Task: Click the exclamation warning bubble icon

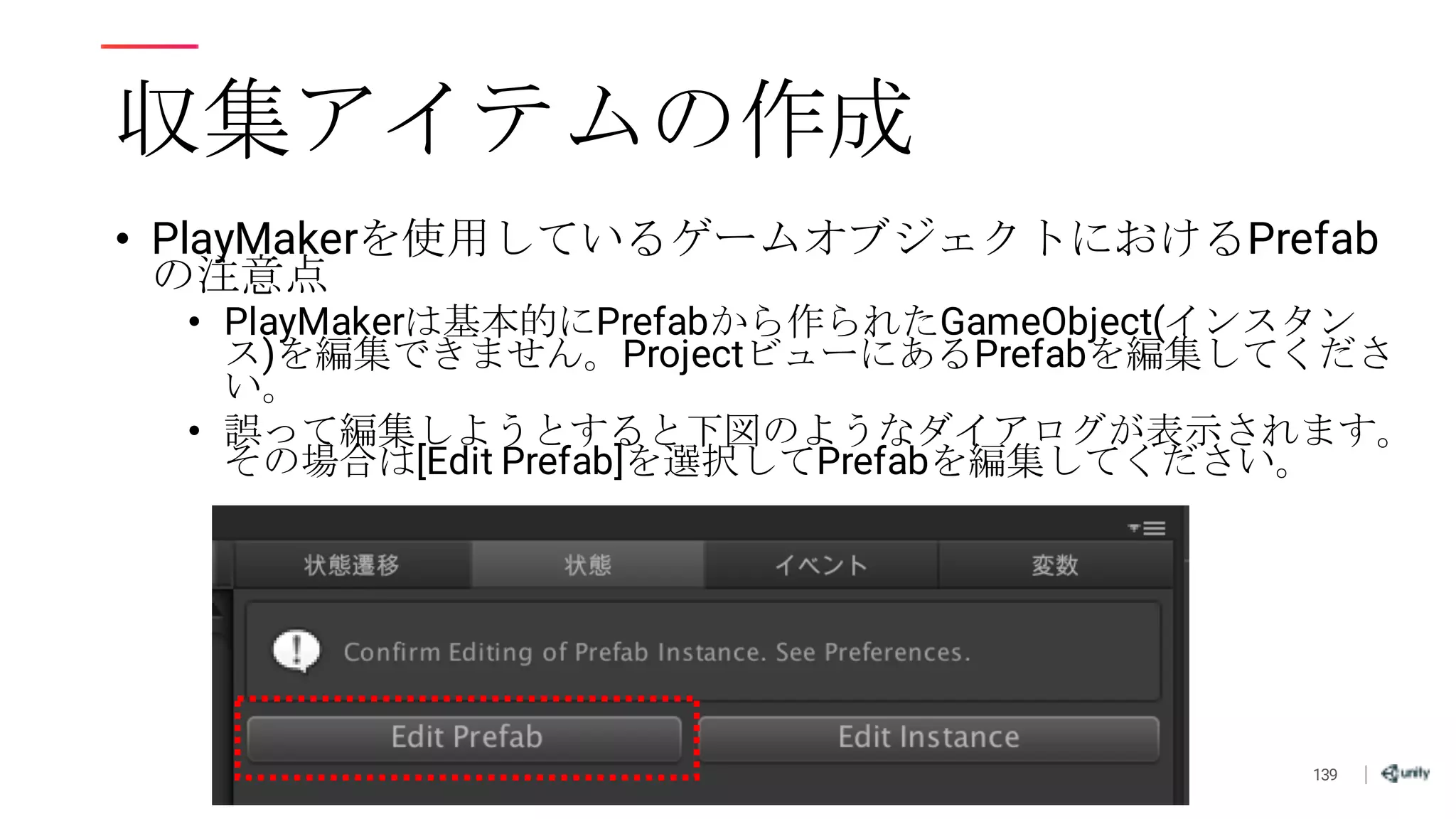Action: tap(296, 651)
